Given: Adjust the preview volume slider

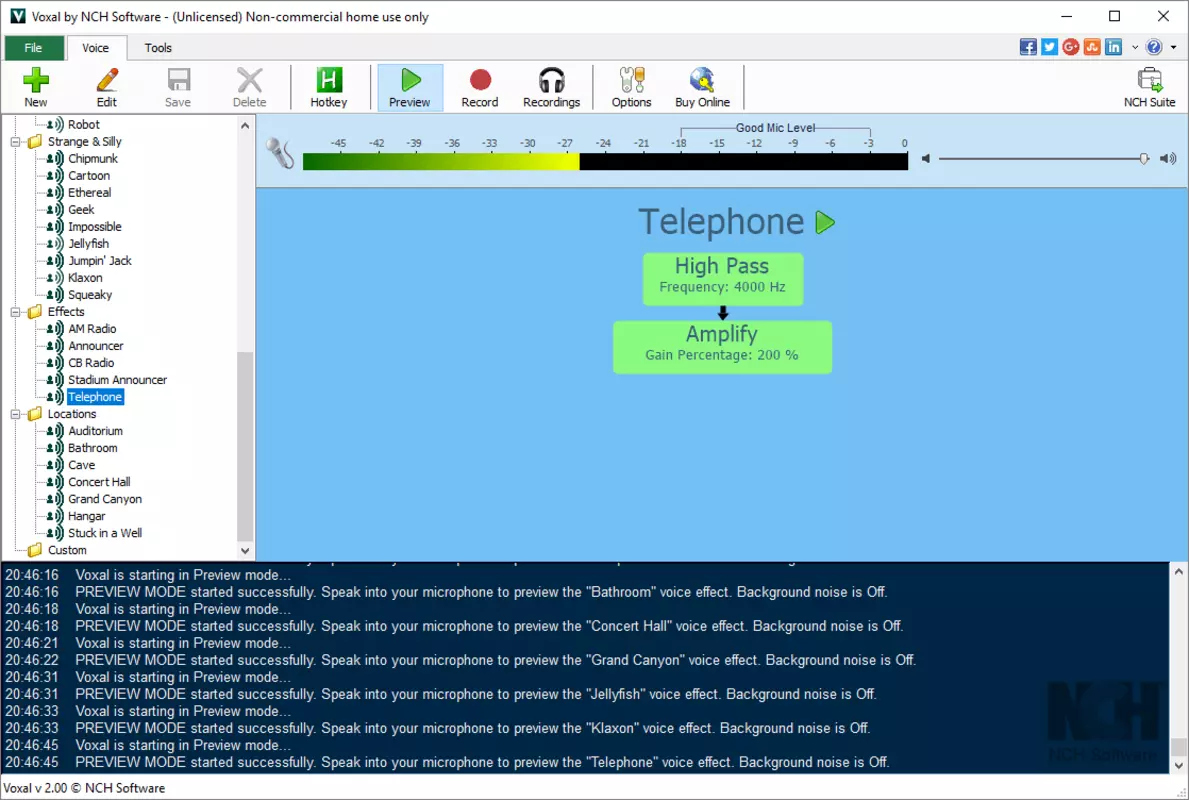Looking at the screenshot, I should pyautogui.click(x=1144, y=158).
